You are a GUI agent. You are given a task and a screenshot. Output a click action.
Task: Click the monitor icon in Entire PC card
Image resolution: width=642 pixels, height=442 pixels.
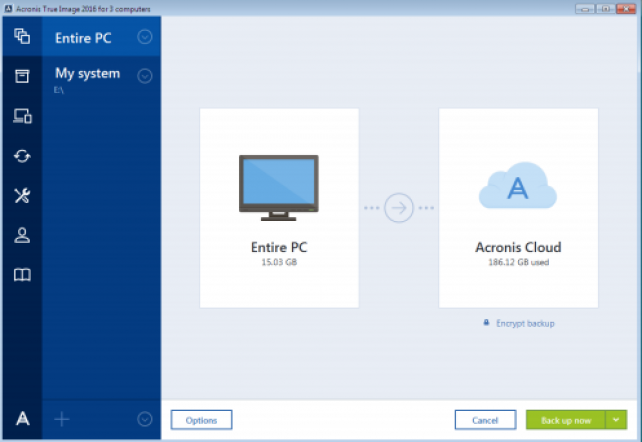[x=279, y=187]
